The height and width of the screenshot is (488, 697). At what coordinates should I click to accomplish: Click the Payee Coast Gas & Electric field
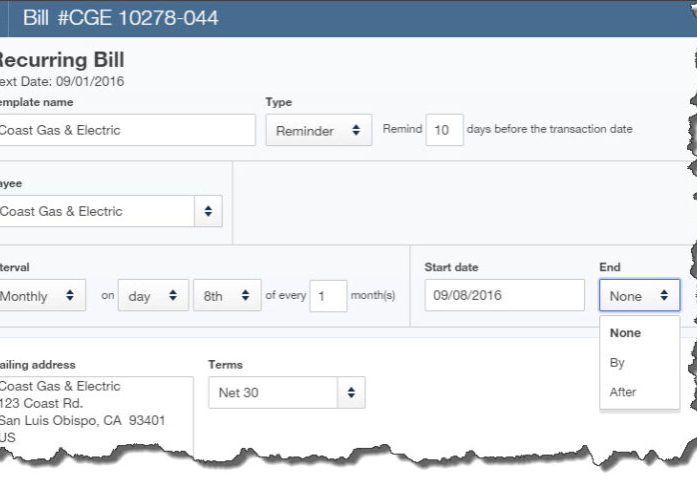[x=97, y=211]
